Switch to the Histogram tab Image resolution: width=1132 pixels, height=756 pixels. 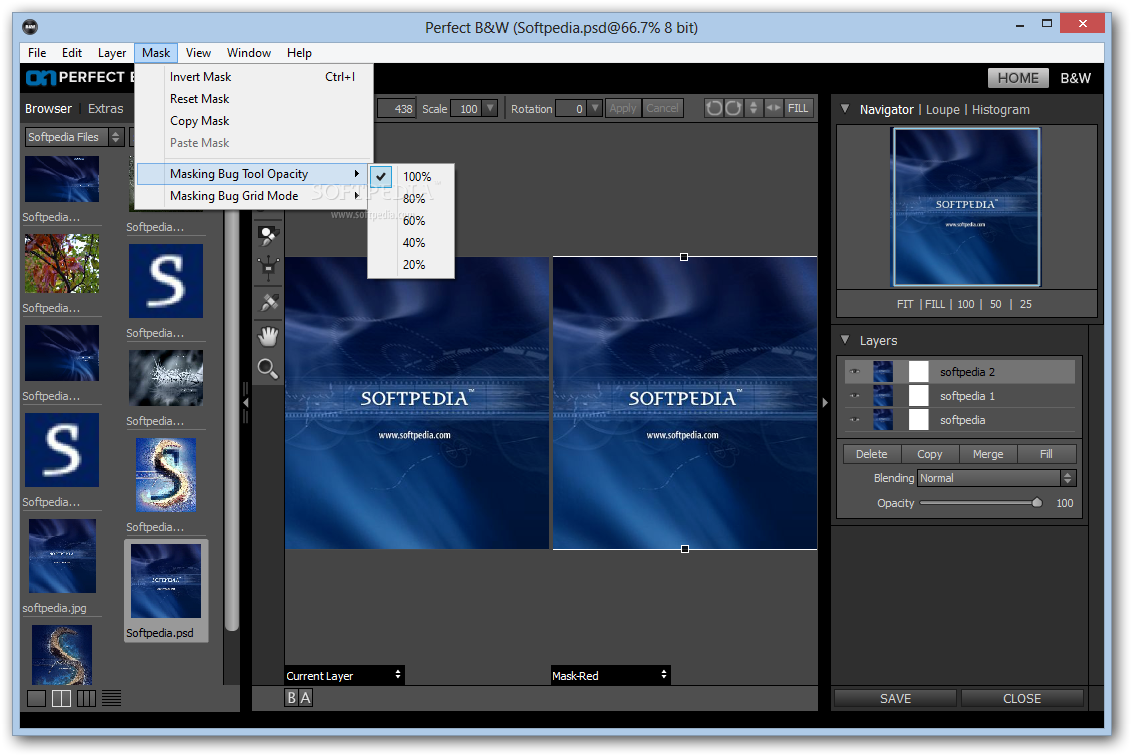tap(1001, 110)
